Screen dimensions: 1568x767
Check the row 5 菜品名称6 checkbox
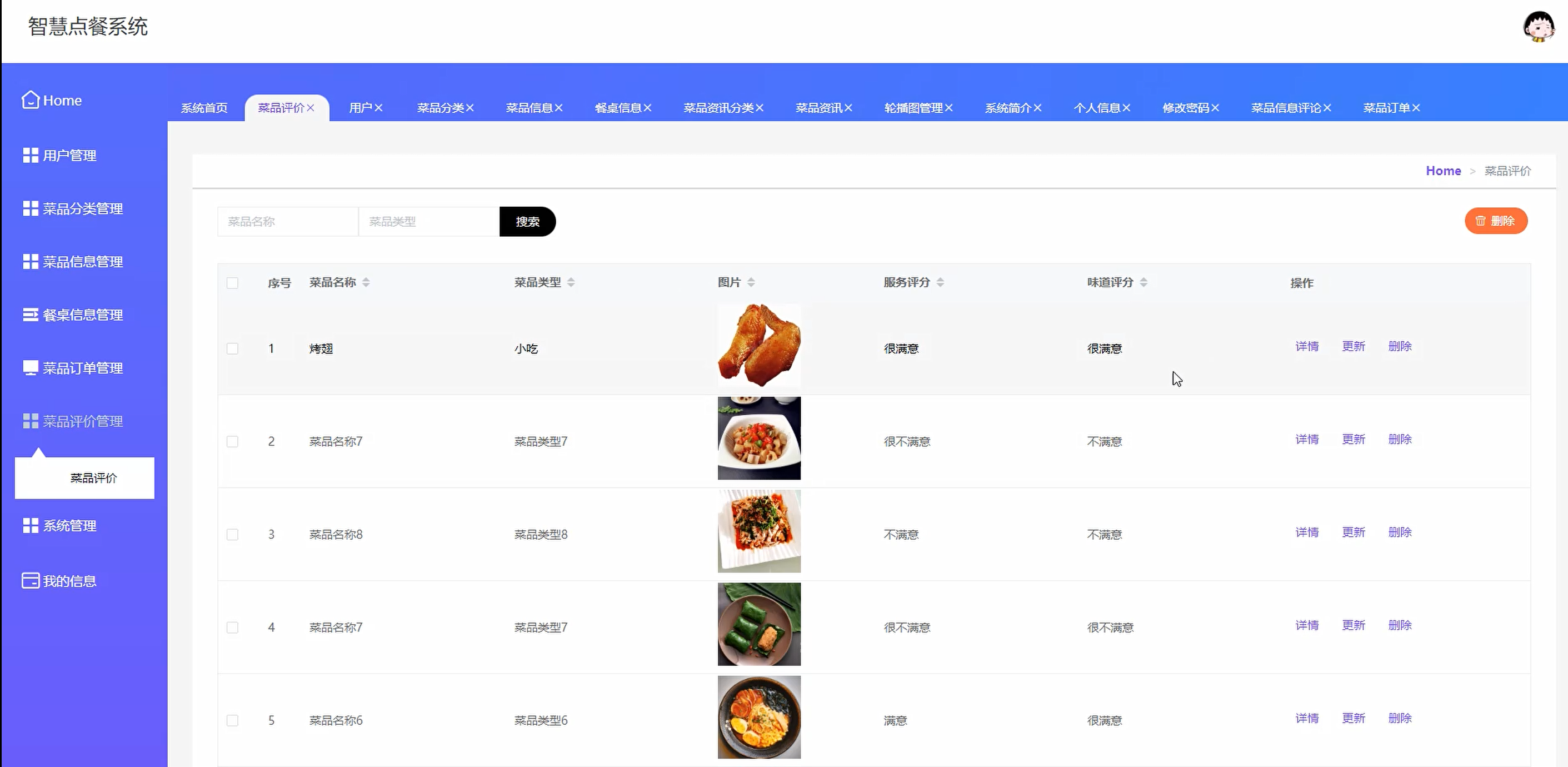point(232,721)
